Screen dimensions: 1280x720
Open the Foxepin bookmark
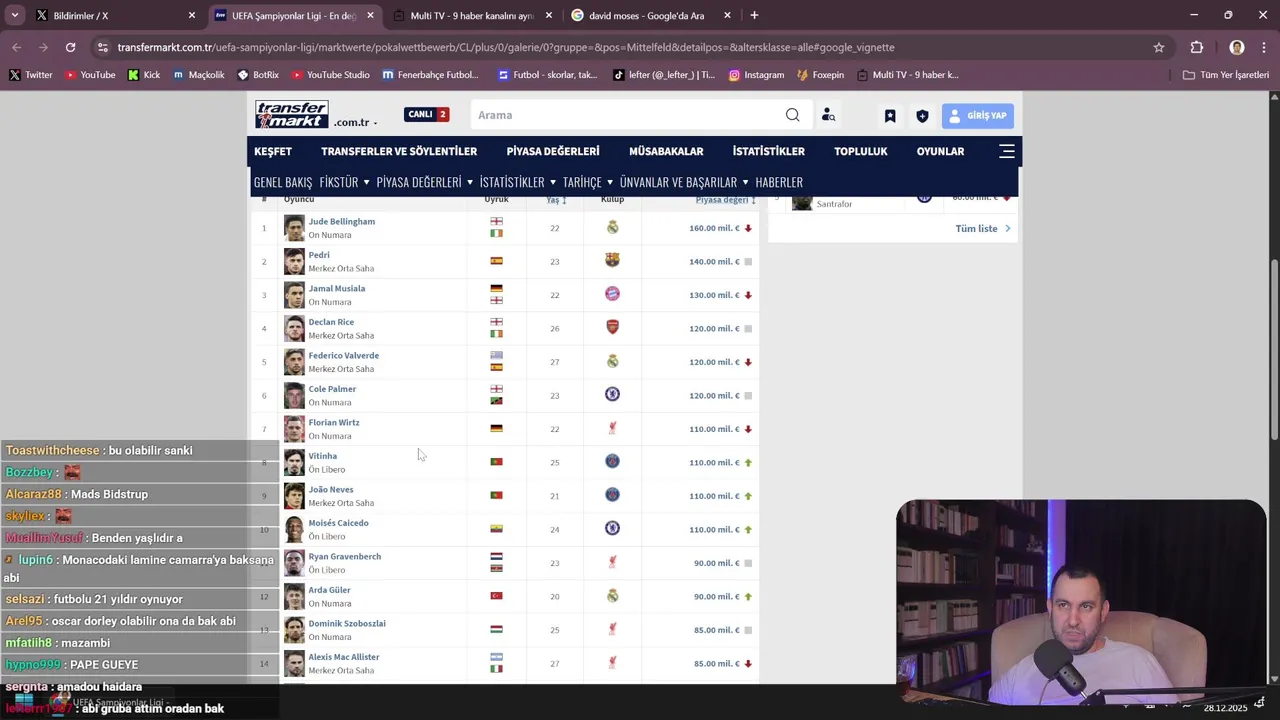pyautogui.click(x=820, y=75)
